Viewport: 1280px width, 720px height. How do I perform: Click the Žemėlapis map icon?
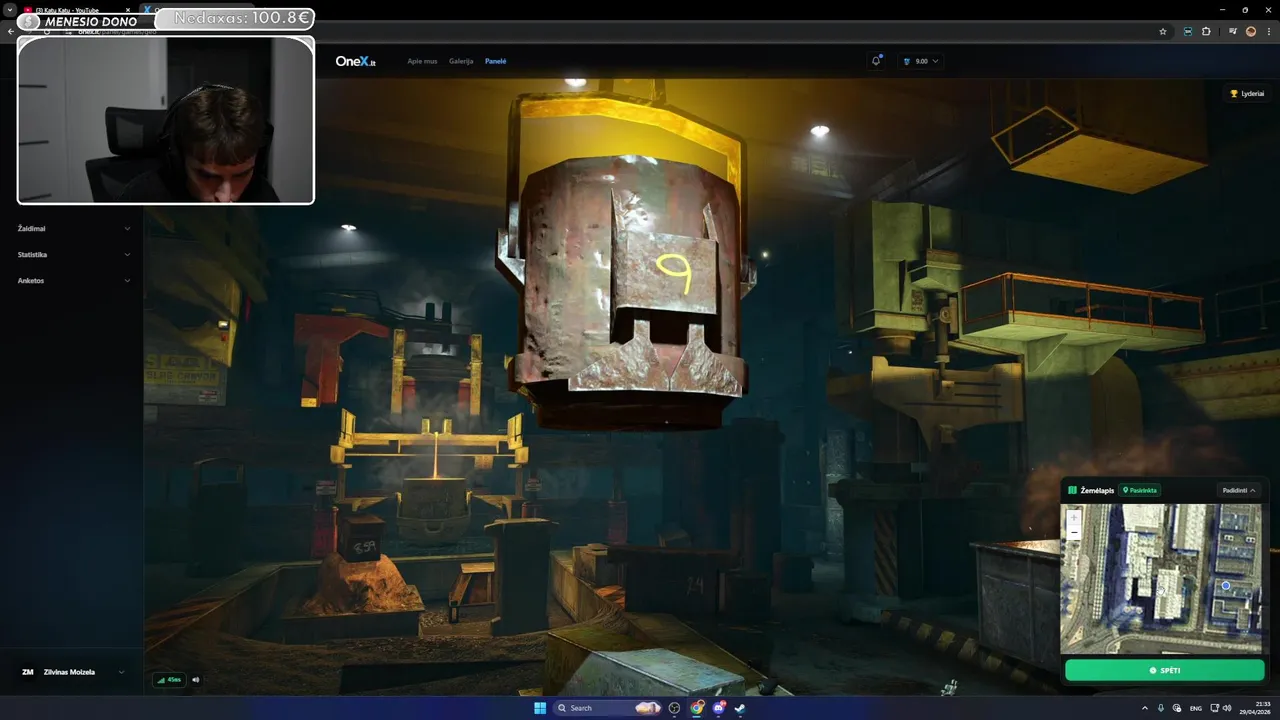(1073, 490)
